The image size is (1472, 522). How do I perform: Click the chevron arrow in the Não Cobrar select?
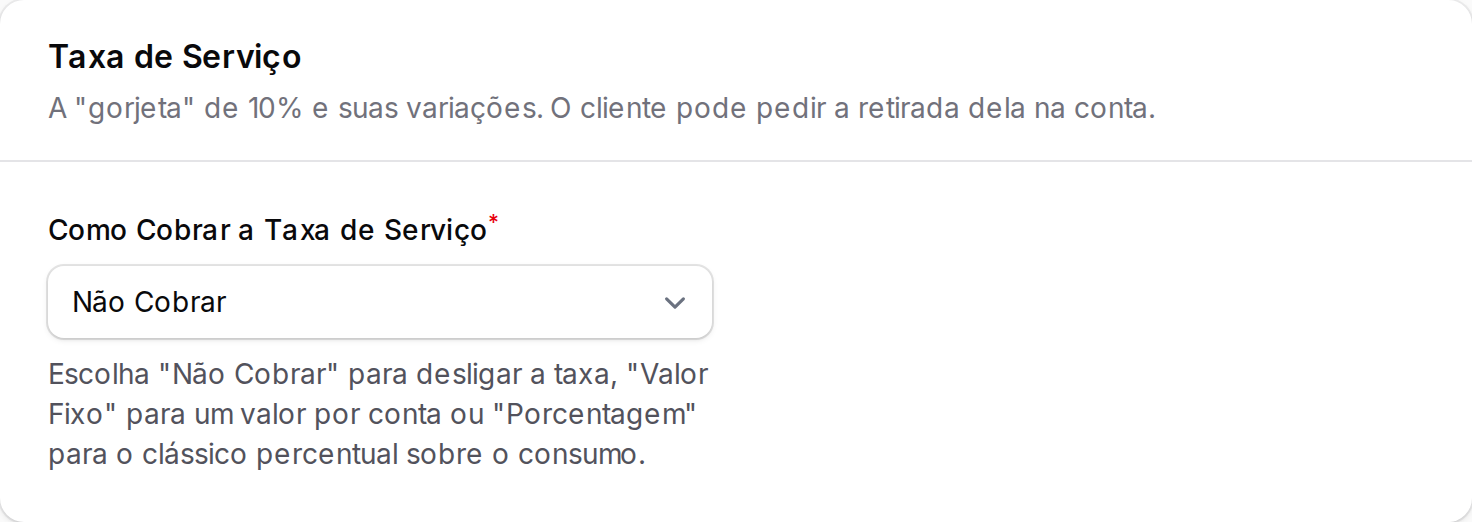pyautogui.click(x=675, y=302)
